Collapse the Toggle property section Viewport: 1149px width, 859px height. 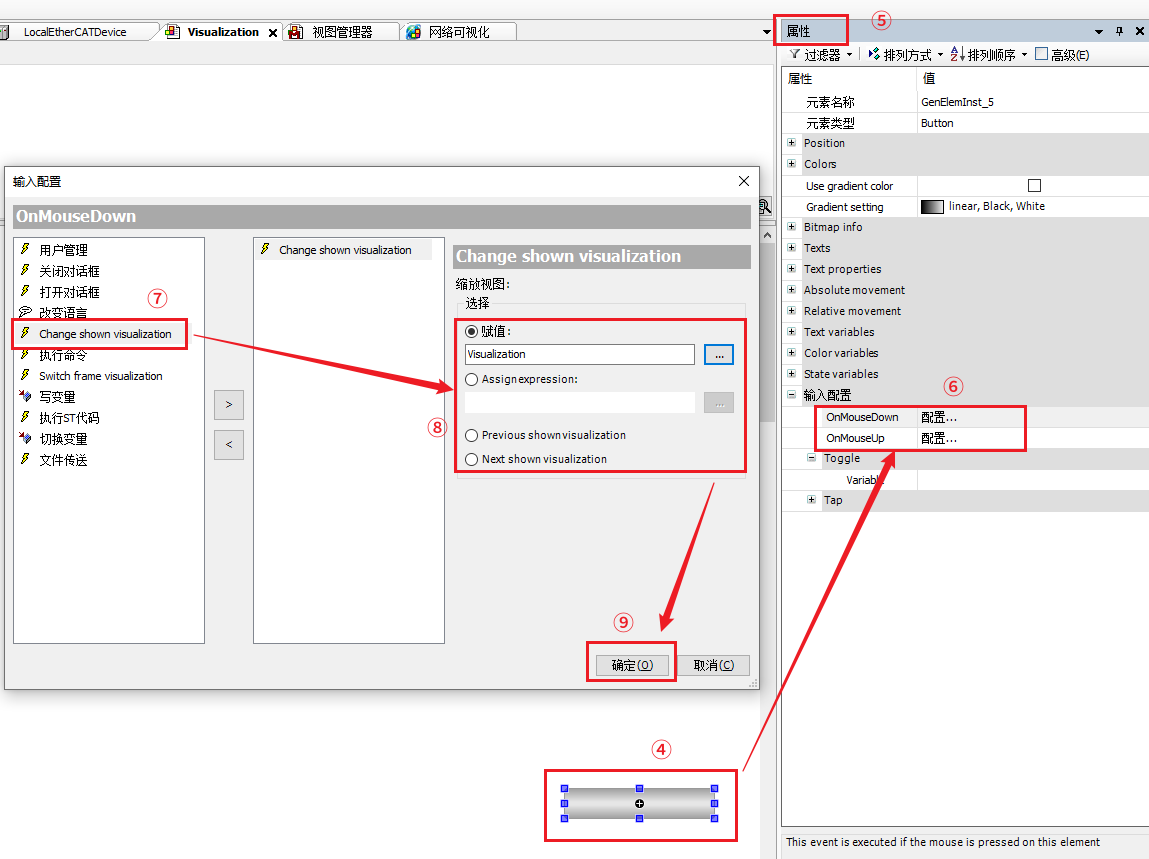[x=812, y=458]
